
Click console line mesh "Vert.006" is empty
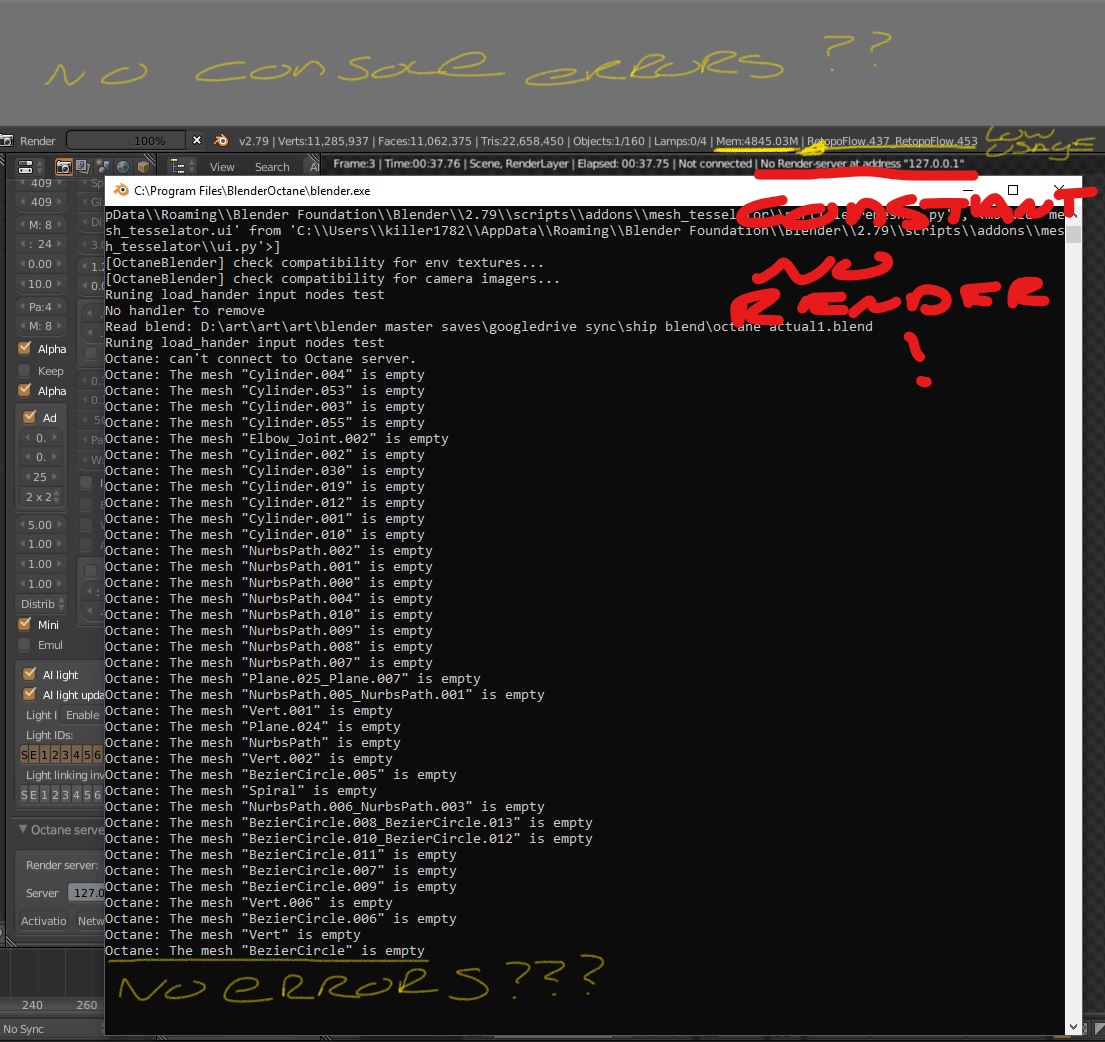point(248,903)
